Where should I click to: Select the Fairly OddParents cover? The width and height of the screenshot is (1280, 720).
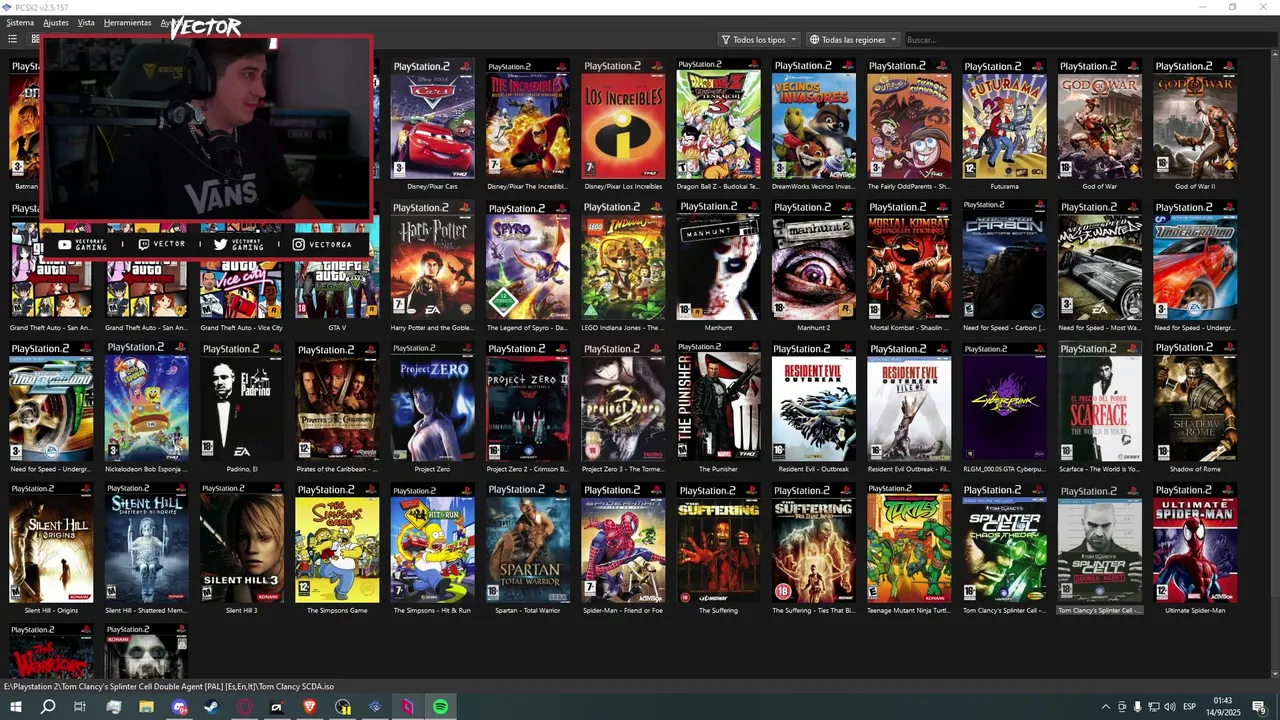pos(909,119)
